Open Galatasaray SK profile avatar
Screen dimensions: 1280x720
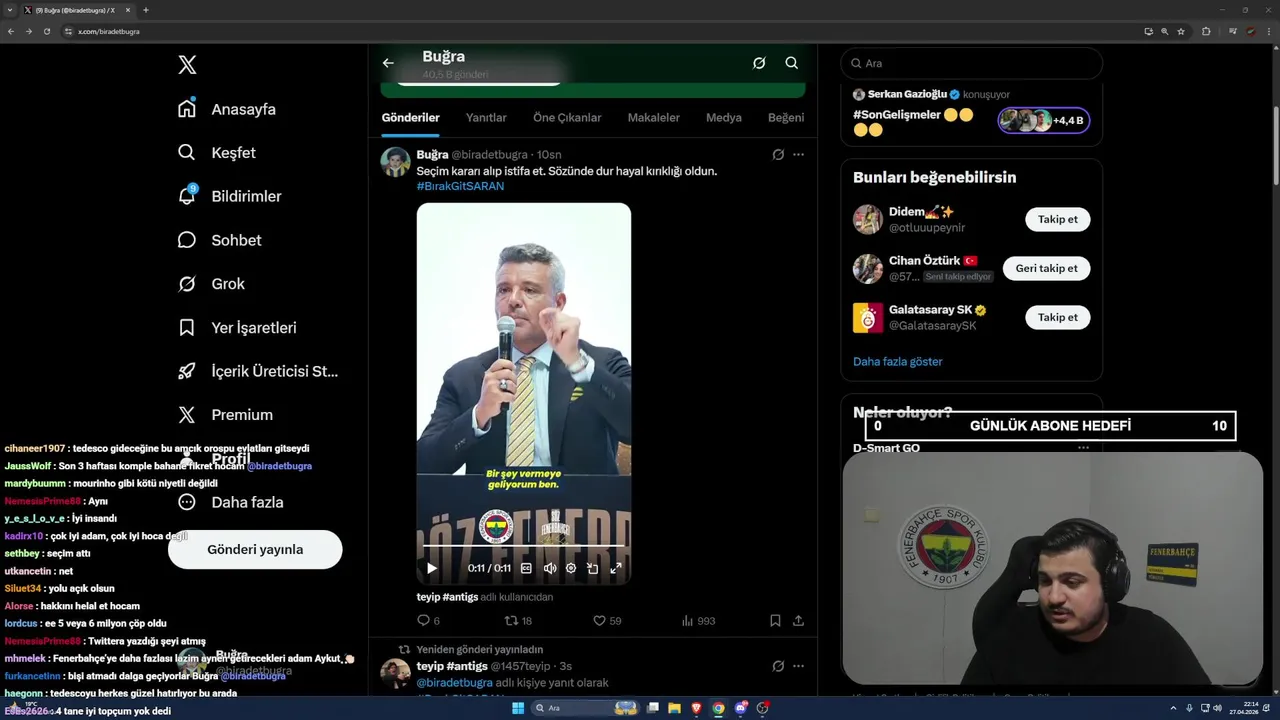click(x=868, y=318)
